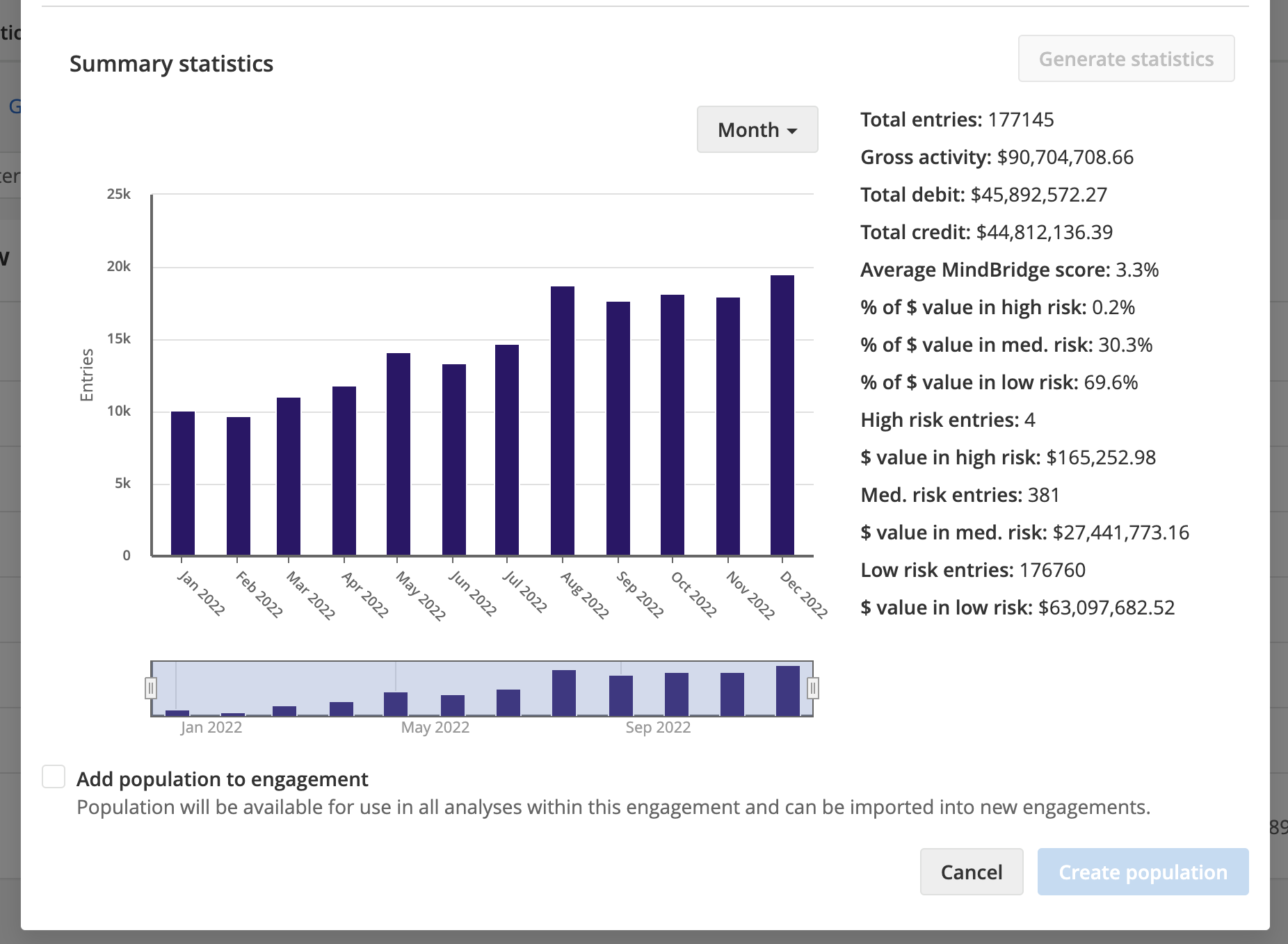Grab the left handle of range navigator
The height and width of the screenshot is (944, 1288).
click(x=151, y=688)
